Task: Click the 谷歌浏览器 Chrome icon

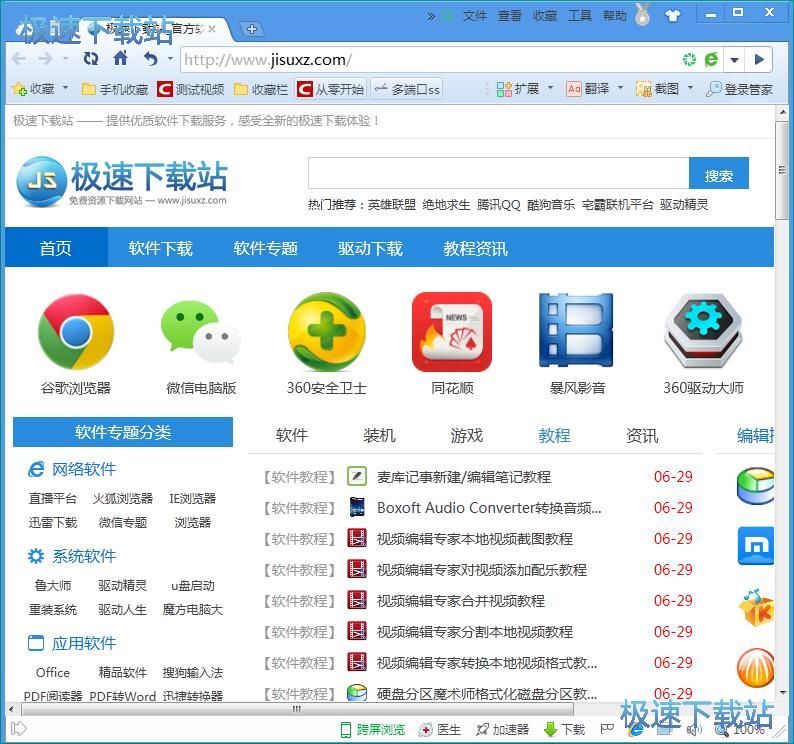Action: (76, 332)
